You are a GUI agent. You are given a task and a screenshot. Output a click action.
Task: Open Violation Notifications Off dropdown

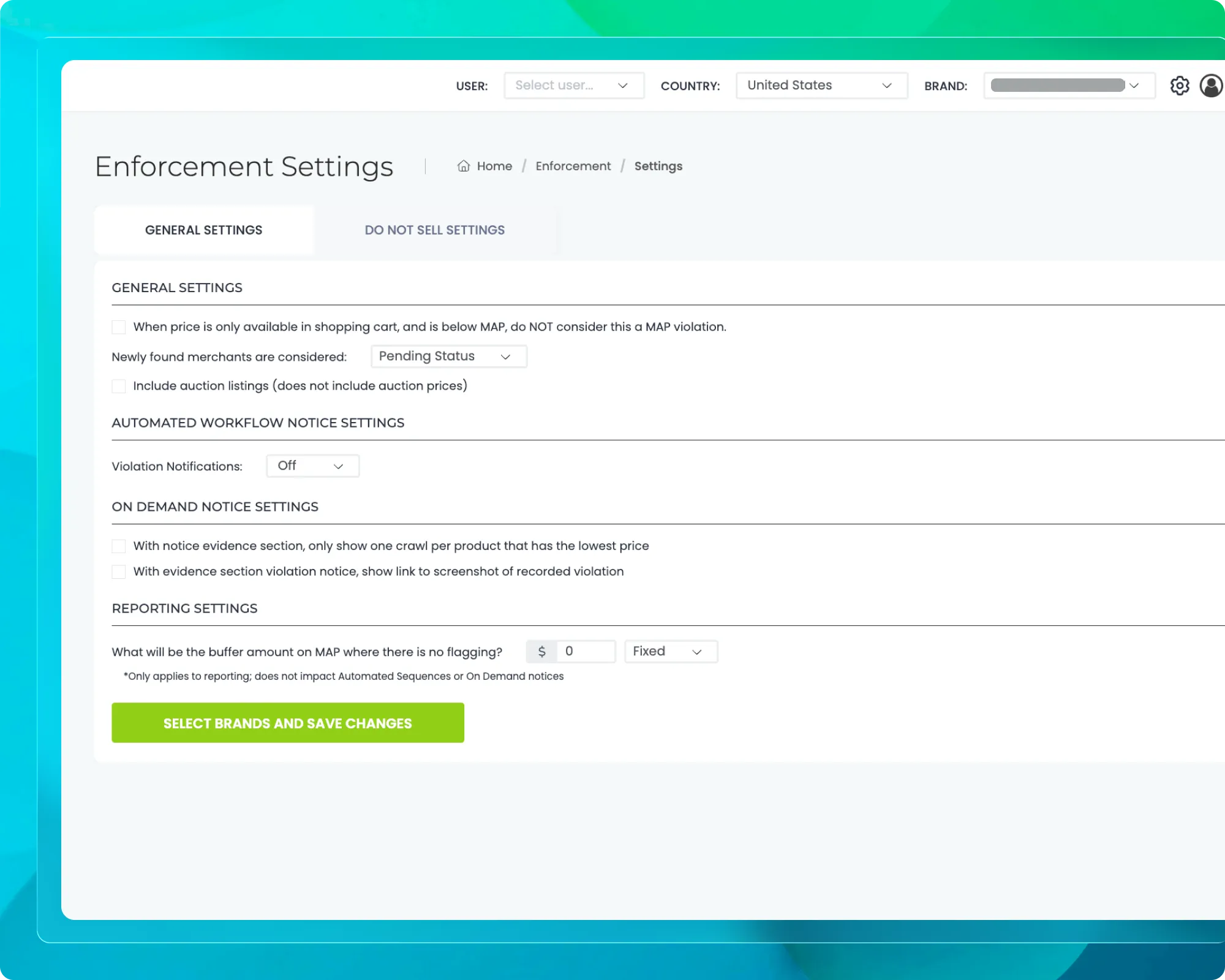coord(312,466)
